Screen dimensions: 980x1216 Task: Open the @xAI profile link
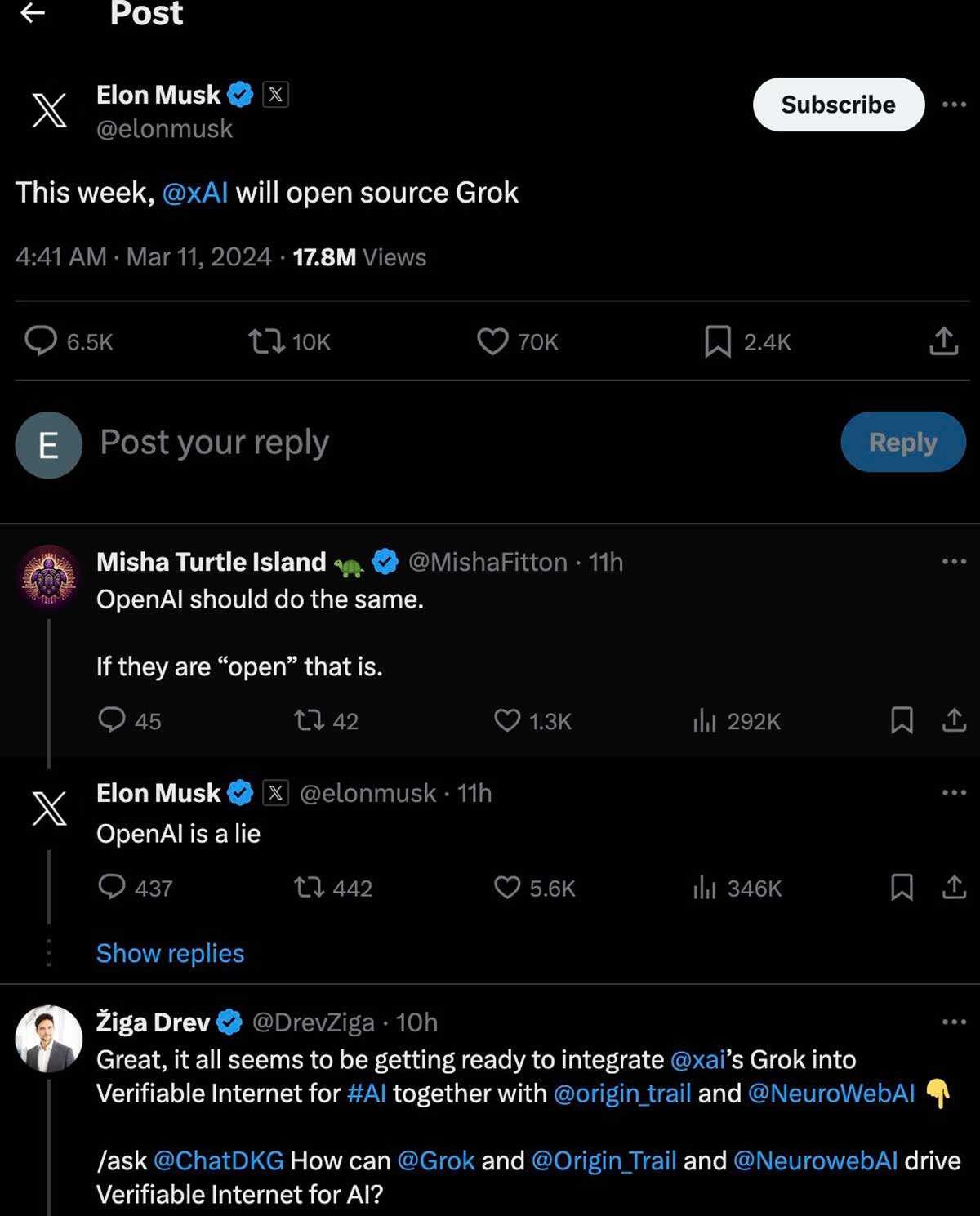196,193
